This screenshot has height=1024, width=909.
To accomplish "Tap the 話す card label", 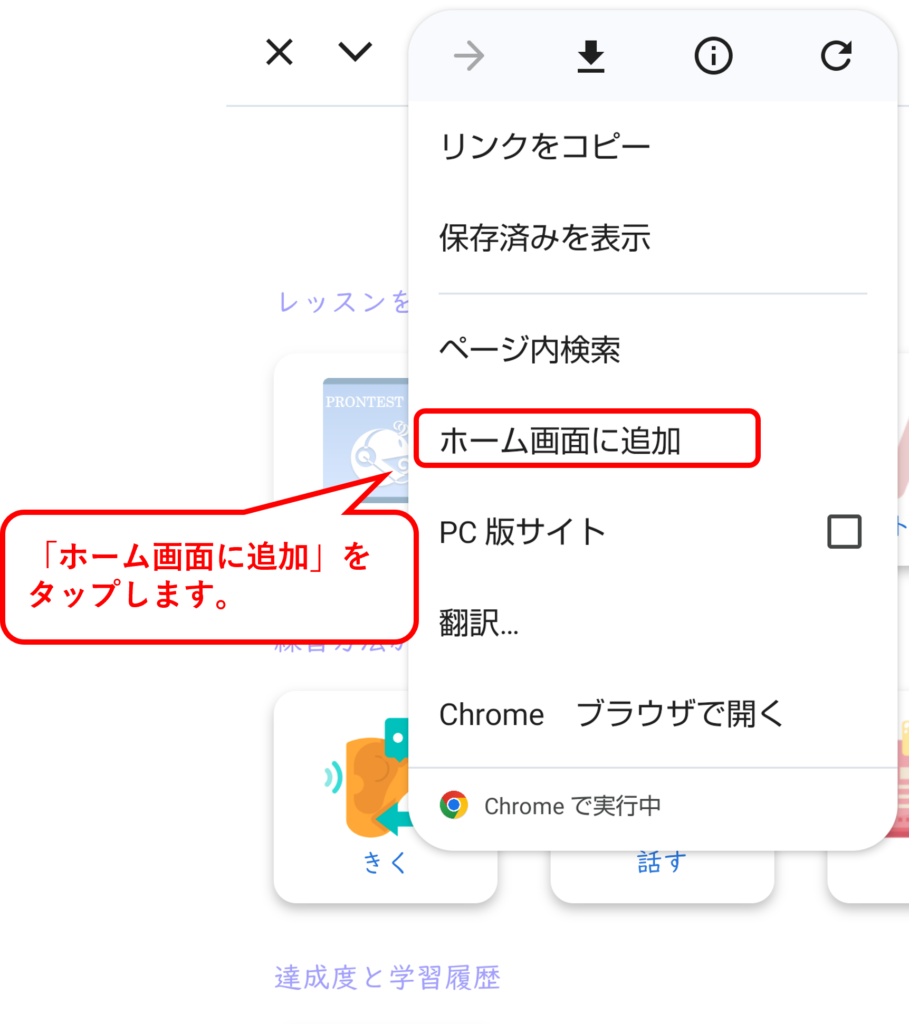I will 662,862.
